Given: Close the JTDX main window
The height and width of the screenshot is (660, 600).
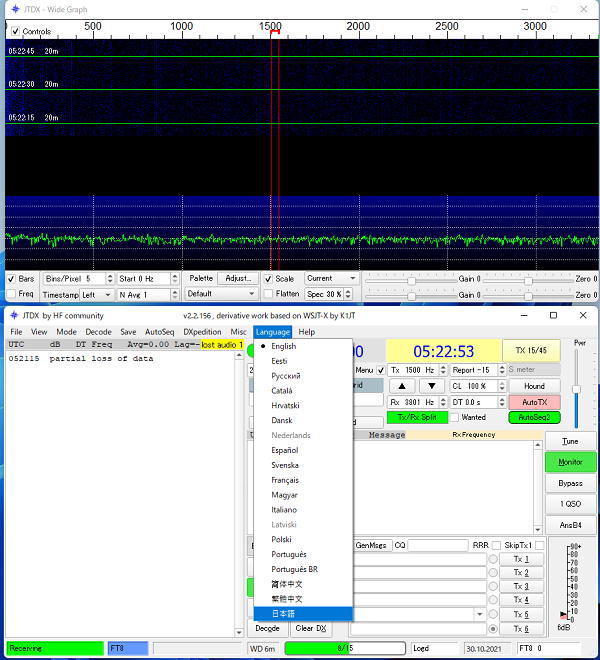Looking at the screenshot, I should (x=582, y=315).
